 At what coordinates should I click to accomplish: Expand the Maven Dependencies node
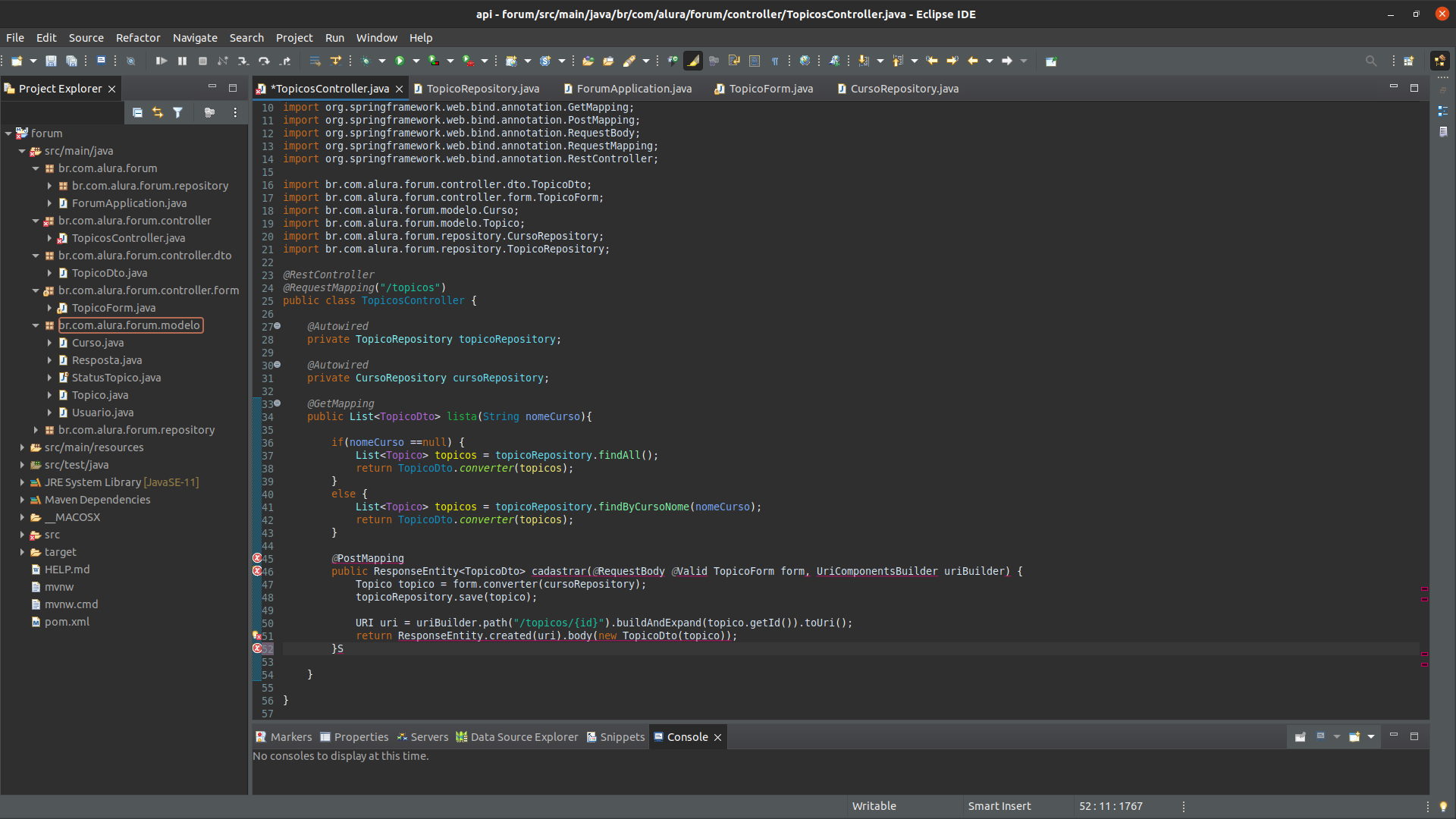point(22,500)
